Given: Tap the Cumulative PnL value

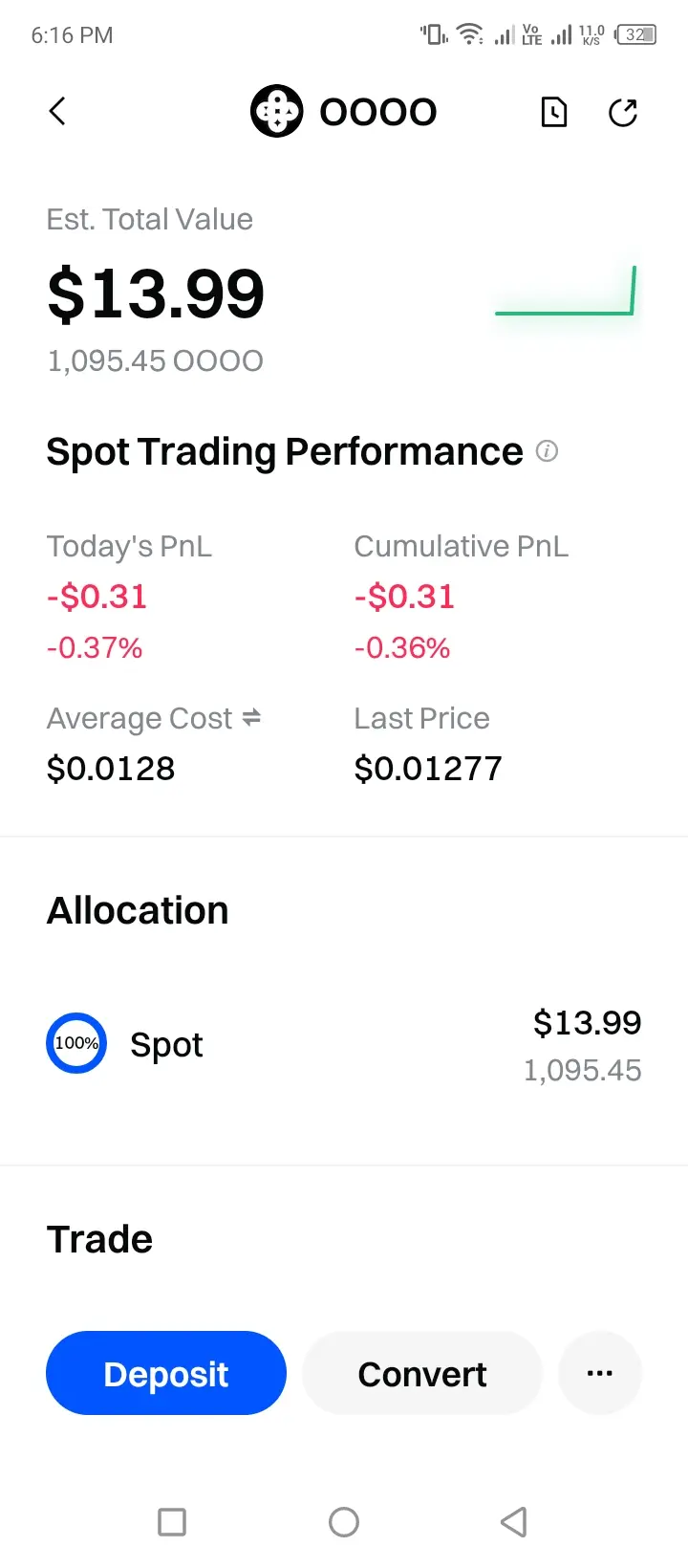Looking at the screenshot, I should click(x=404, y=597).
